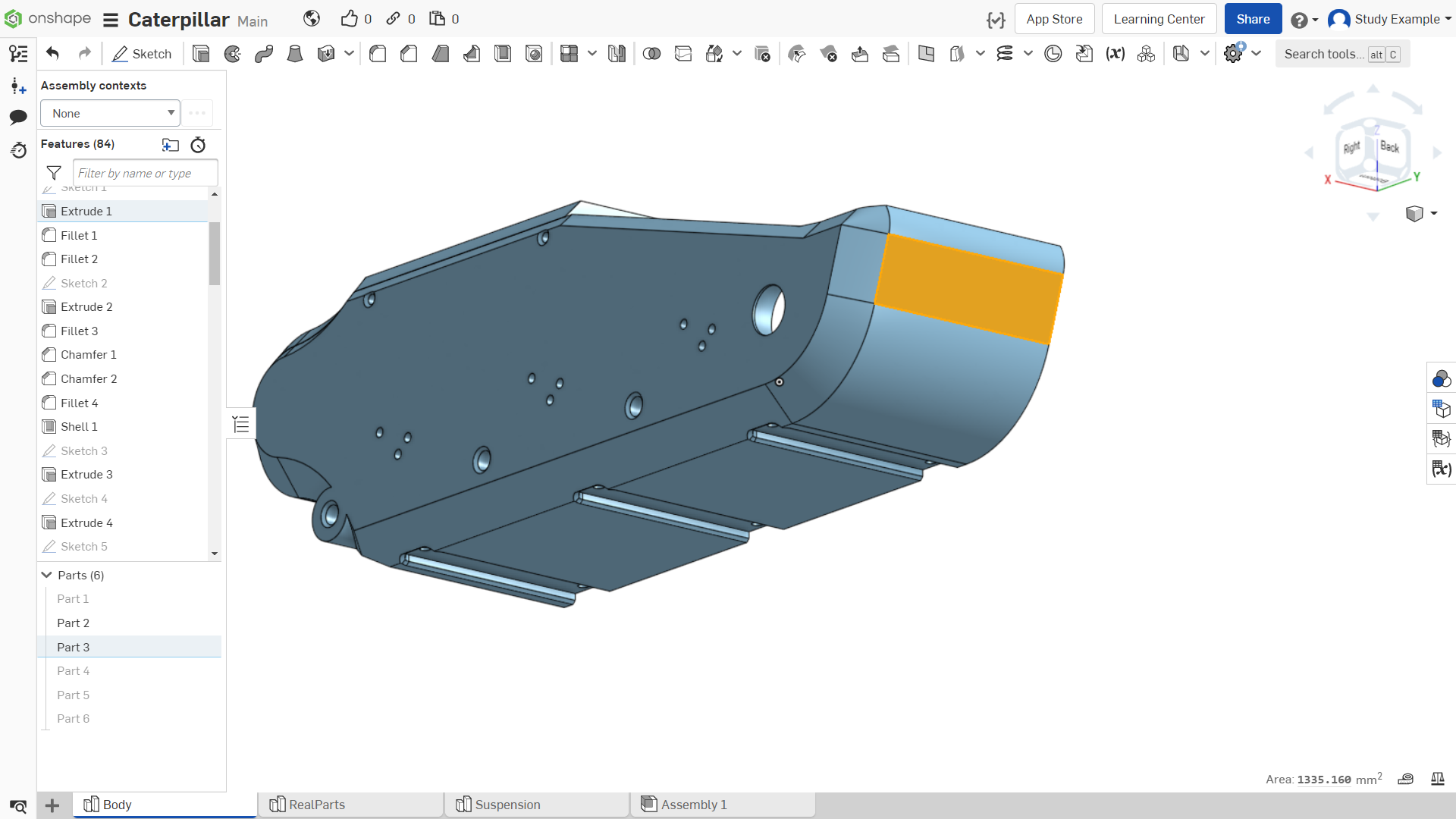Screen dimensions: 1456x819
Task: Select the Extrude 1 feature
Action: [122, 211]
